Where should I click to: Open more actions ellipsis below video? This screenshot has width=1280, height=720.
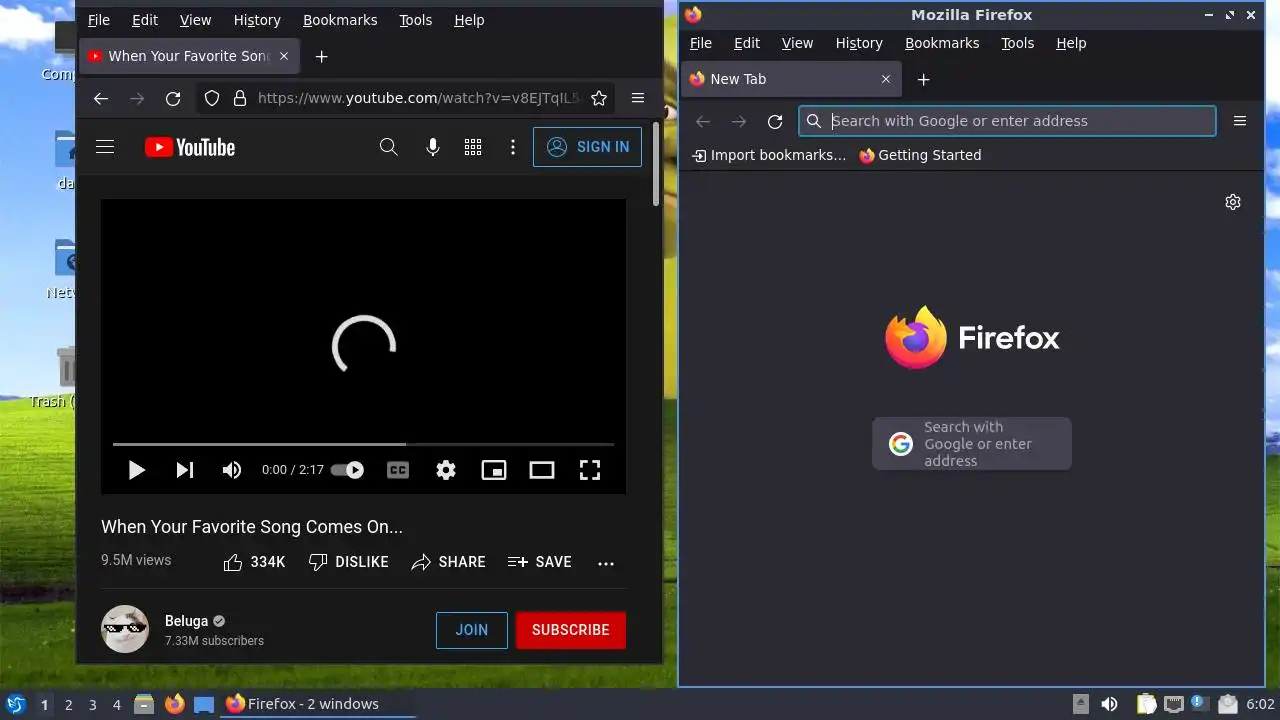(606, 563)
